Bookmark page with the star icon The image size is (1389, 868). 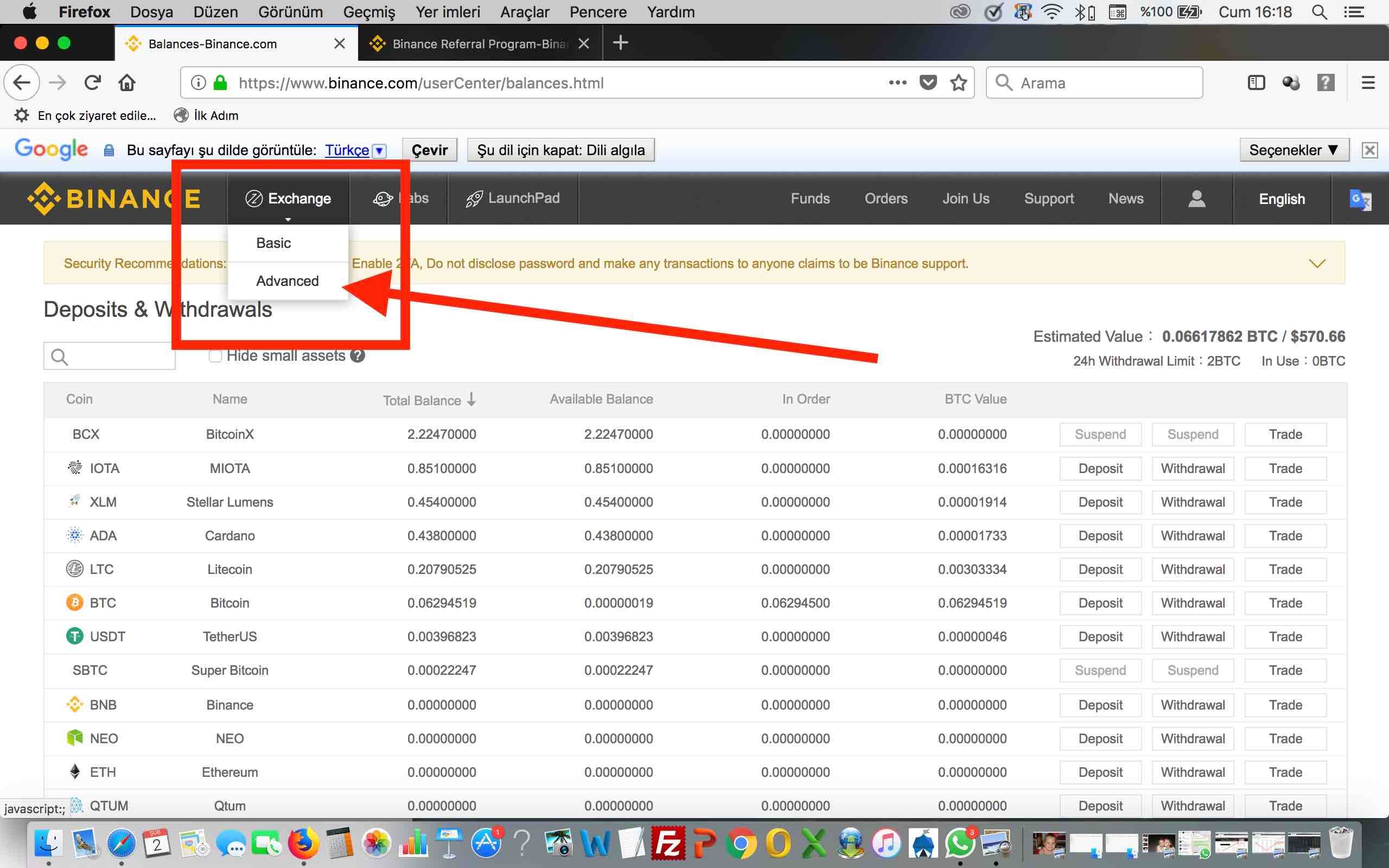(x=959, y=82)
